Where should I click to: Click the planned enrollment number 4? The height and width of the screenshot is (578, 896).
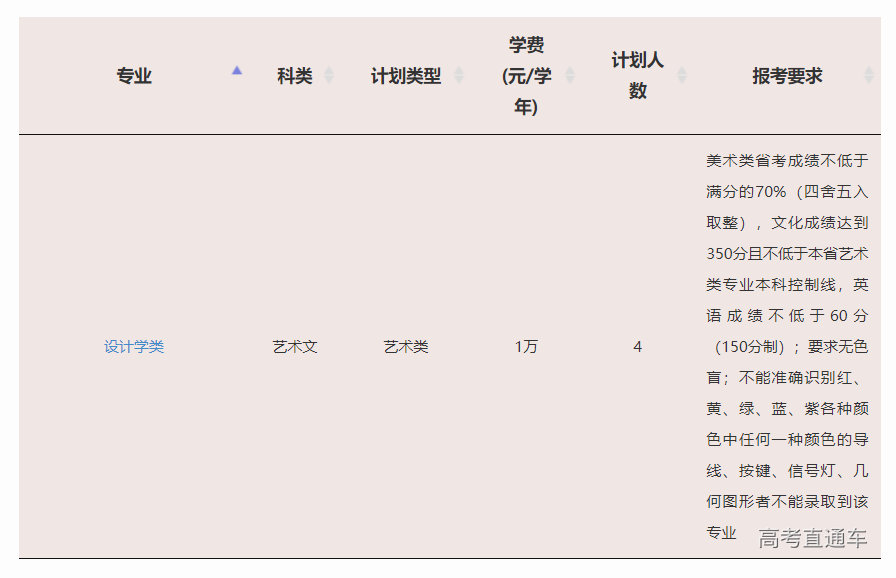tap(638, 347)
